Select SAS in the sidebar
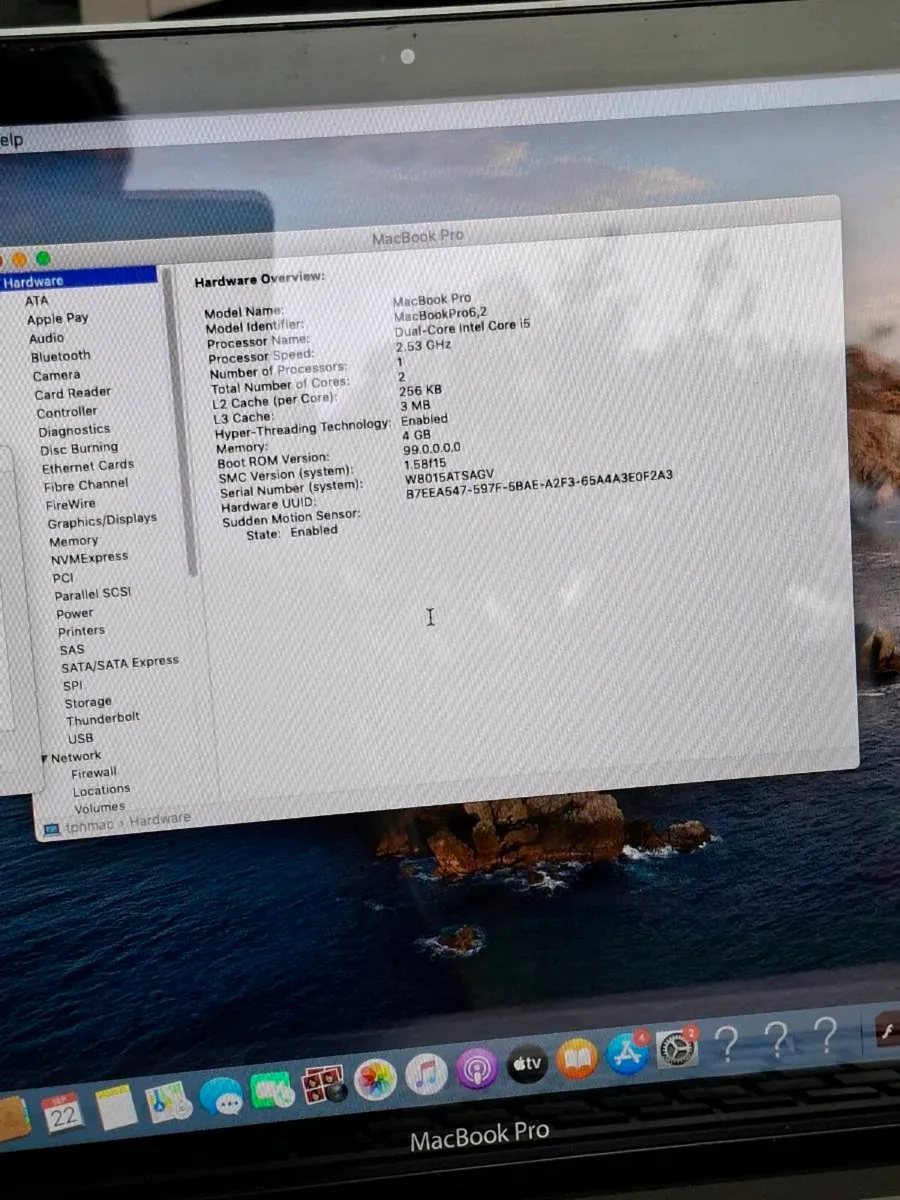This screenshot has width=900, height=1200. pos(72,649)
